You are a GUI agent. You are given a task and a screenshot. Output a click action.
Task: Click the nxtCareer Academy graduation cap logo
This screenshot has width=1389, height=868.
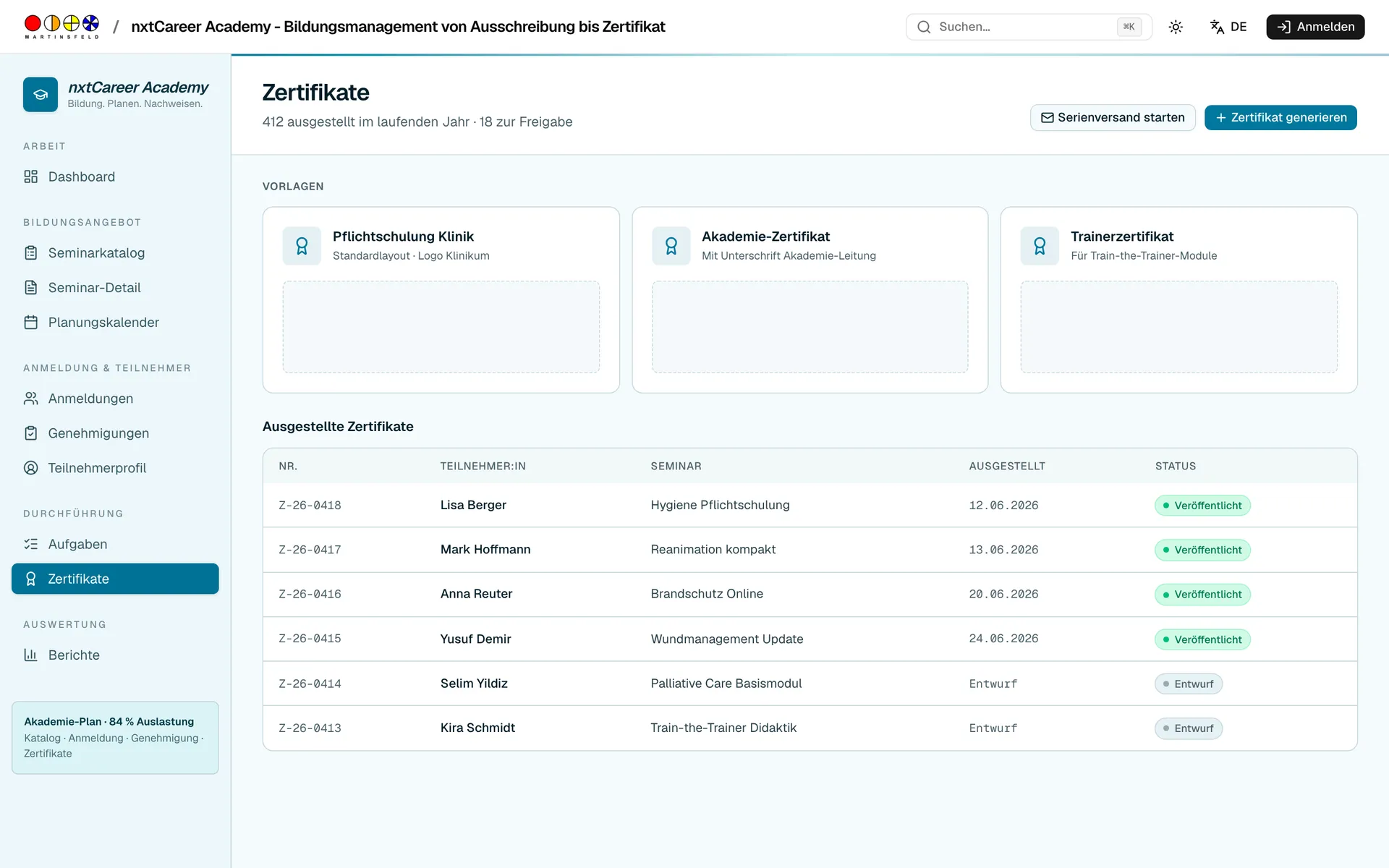pos(41,95)
